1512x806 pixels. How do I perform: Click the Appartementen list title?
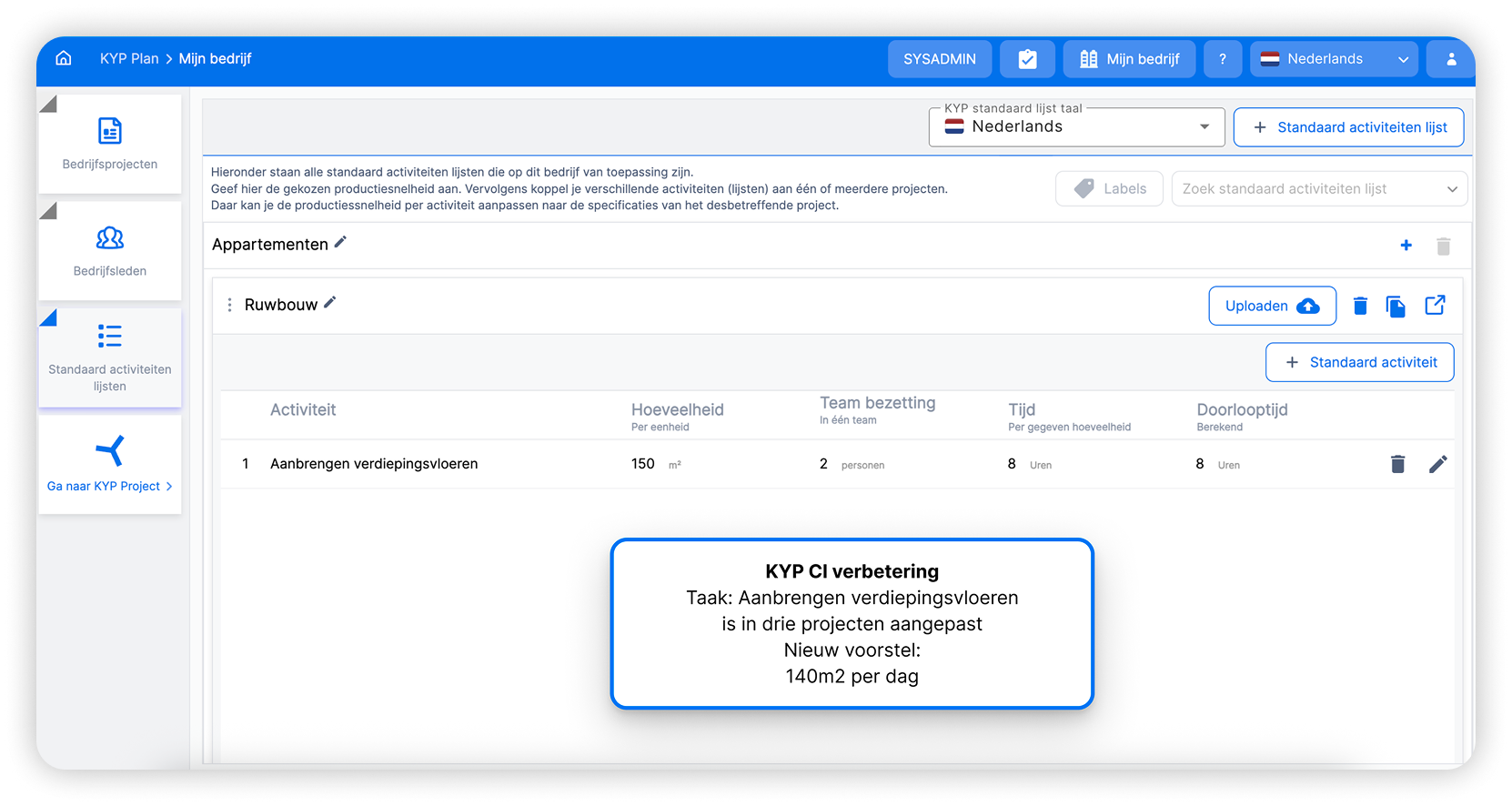(270, 245)
